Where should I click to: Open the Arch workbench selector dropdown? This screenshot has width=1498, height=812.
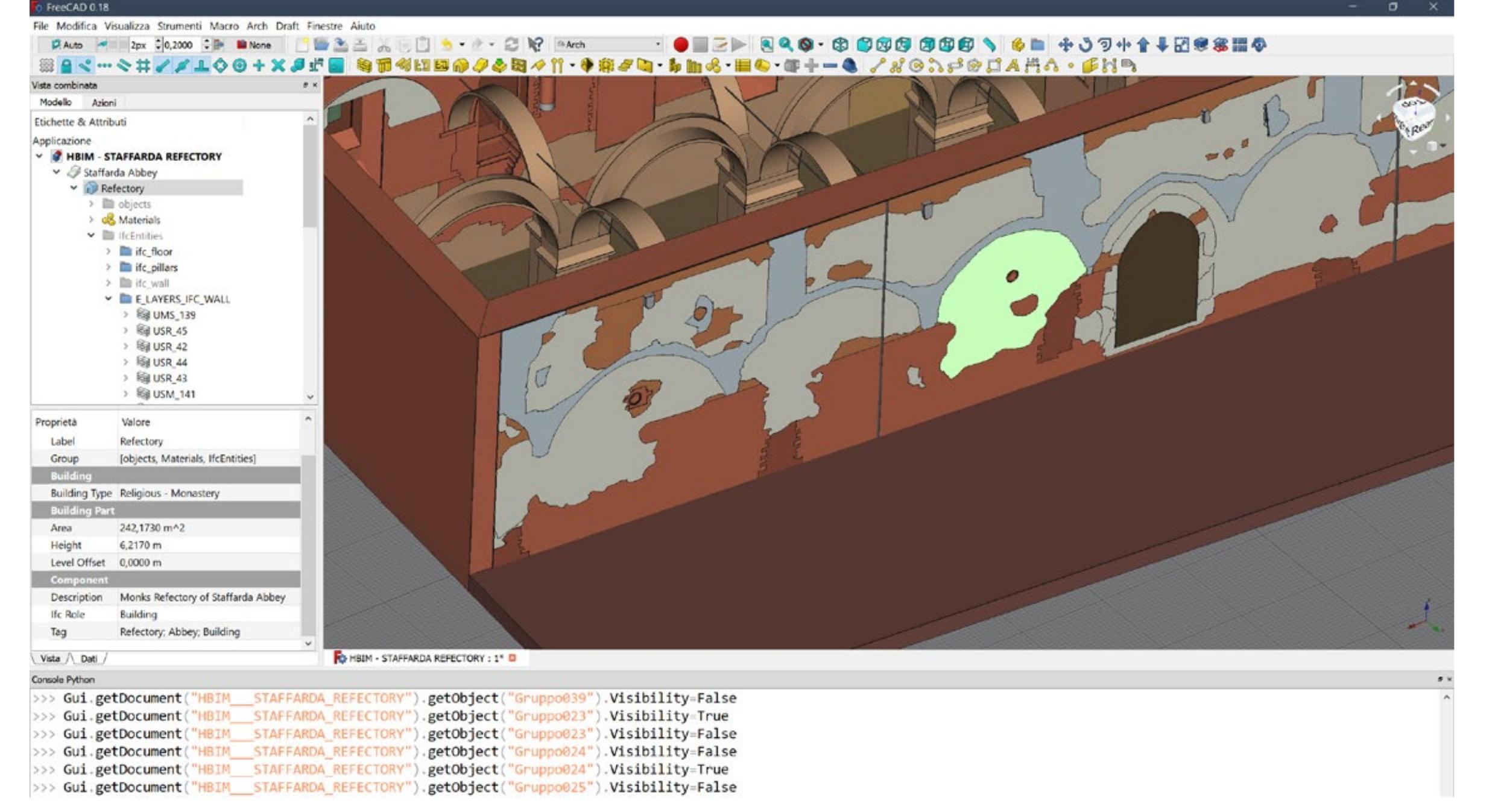click(608, 45)
